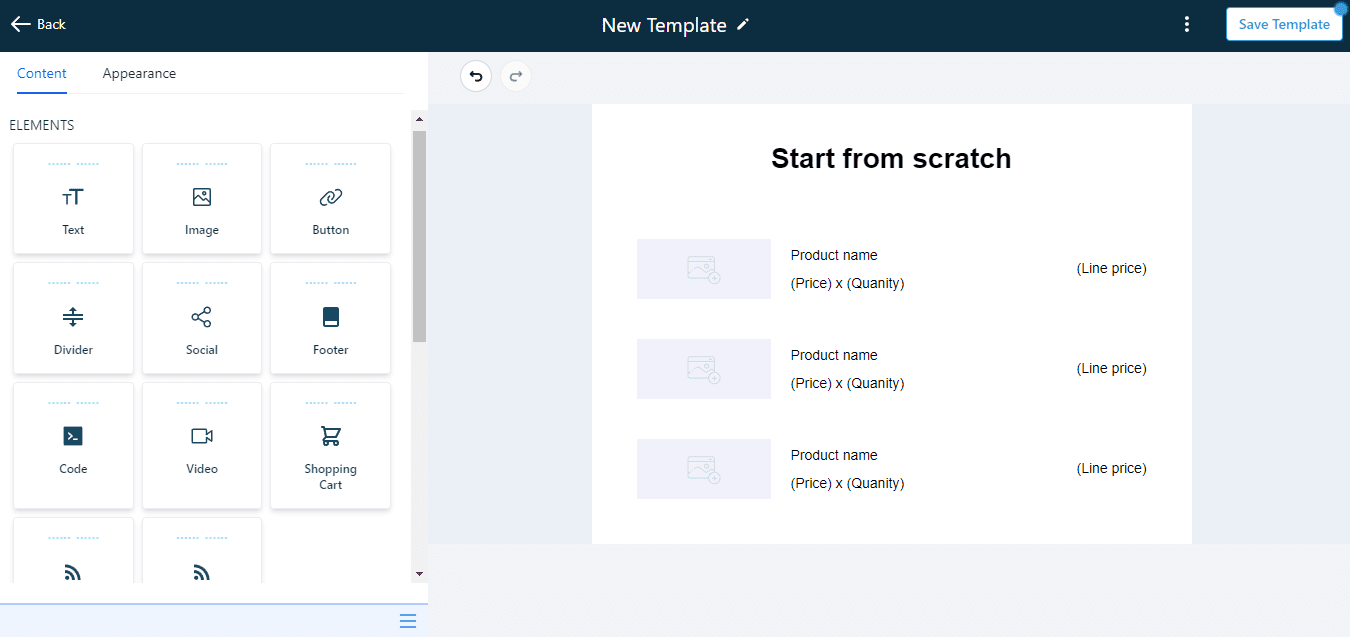
Task: Select the Text element tile
Action: pos(73,198)
